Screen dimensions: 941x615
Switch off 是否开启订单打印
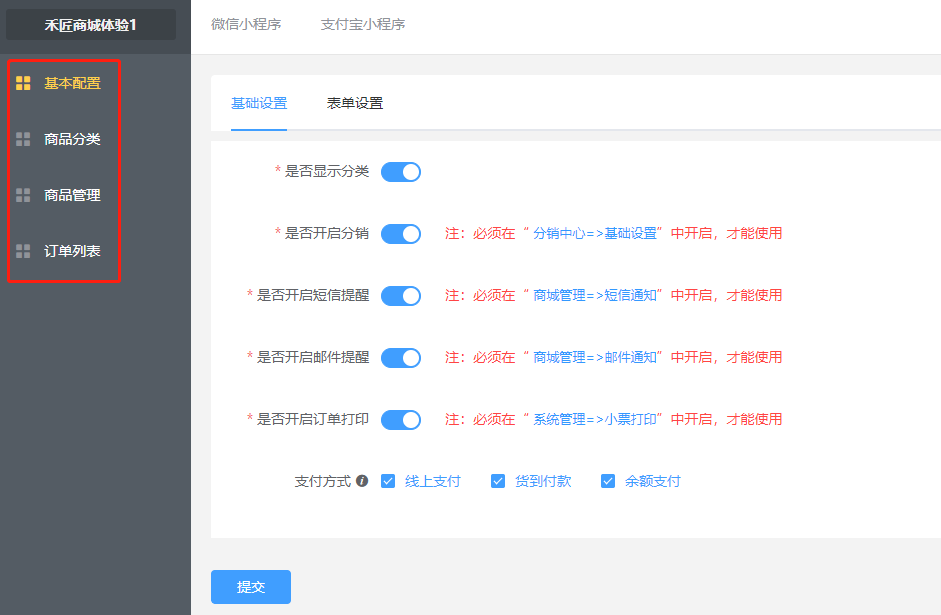point(401,420)
